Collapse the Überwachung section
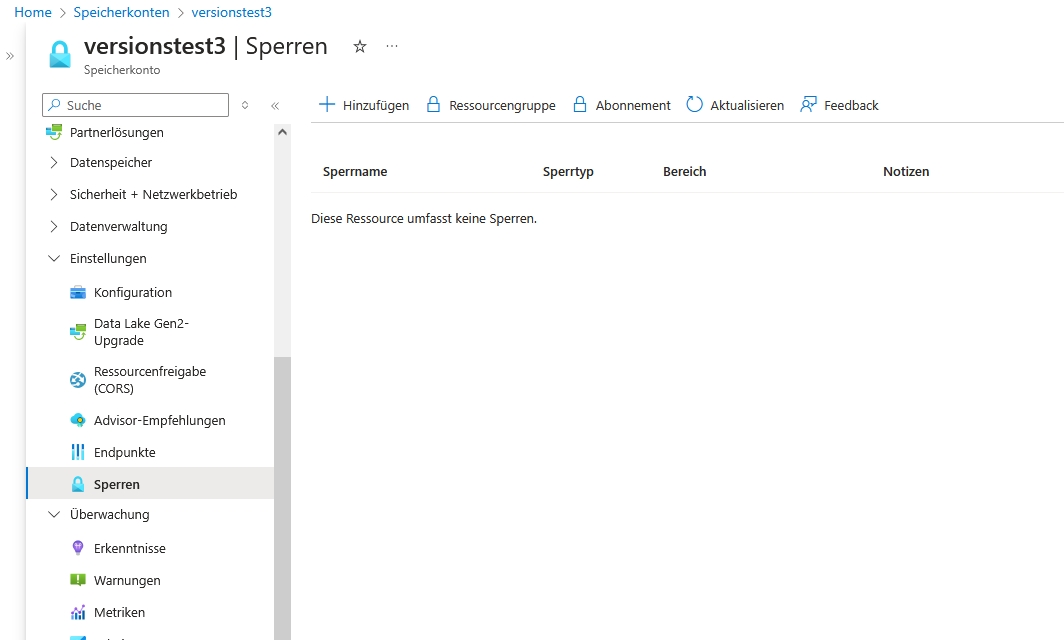Viewport: 1064px width, 640px height. point(54,515)
